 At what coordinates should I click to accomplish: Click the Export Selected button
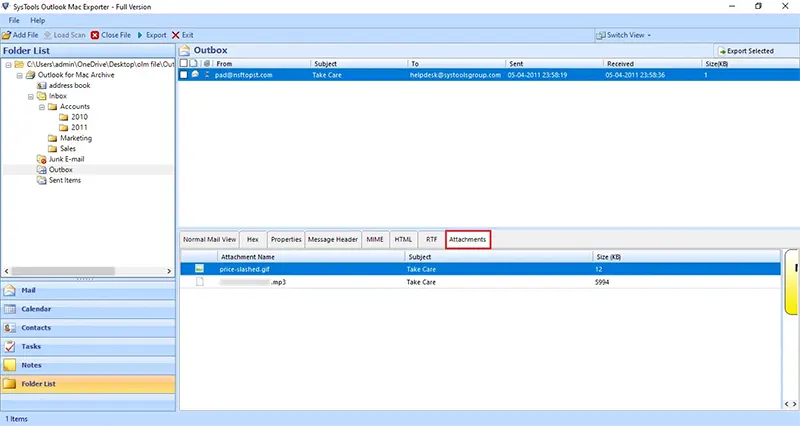[746, 51]
